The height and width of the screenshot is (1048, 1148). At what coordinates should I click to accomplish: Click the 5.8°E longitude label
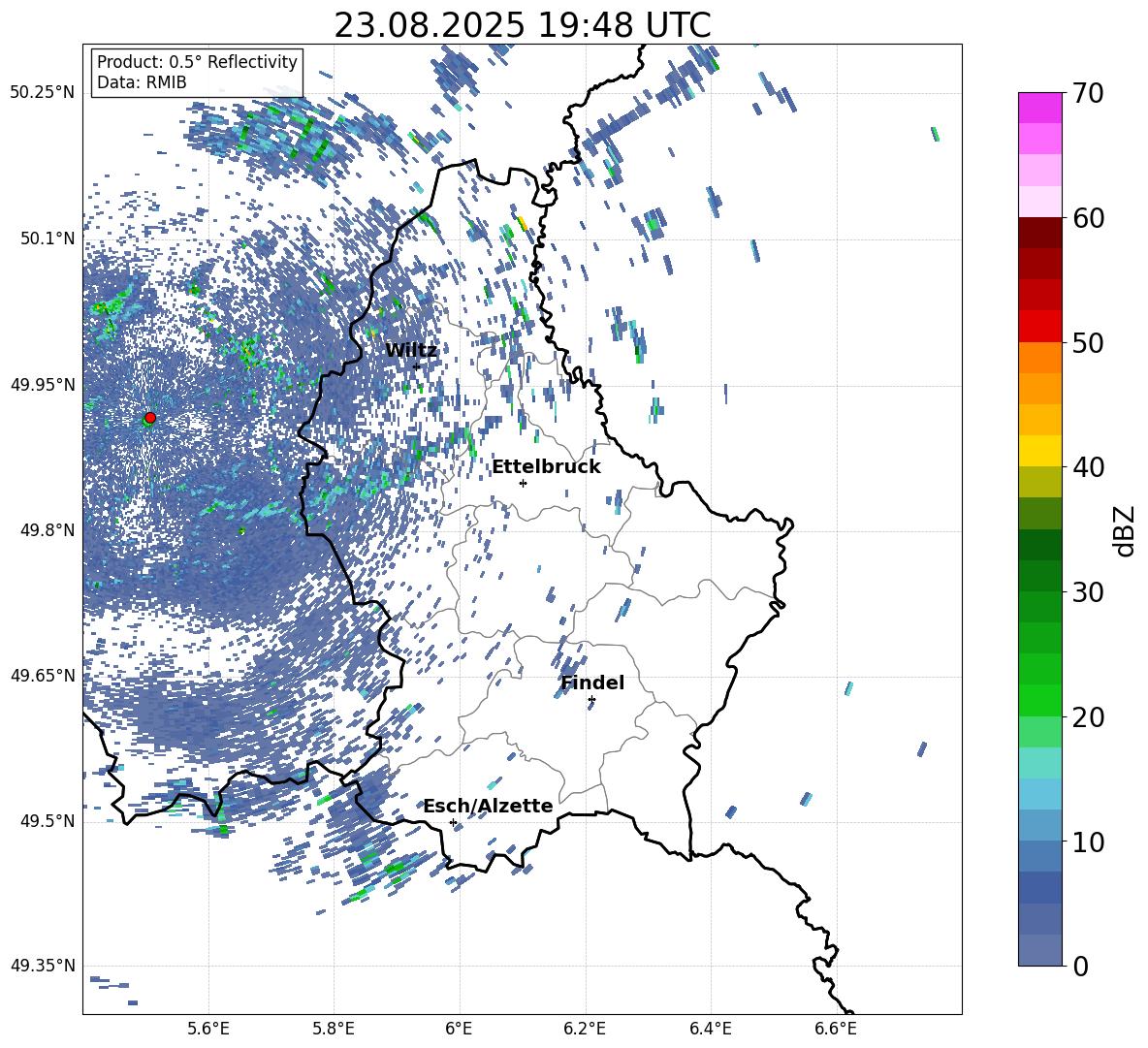(334, 1029)
